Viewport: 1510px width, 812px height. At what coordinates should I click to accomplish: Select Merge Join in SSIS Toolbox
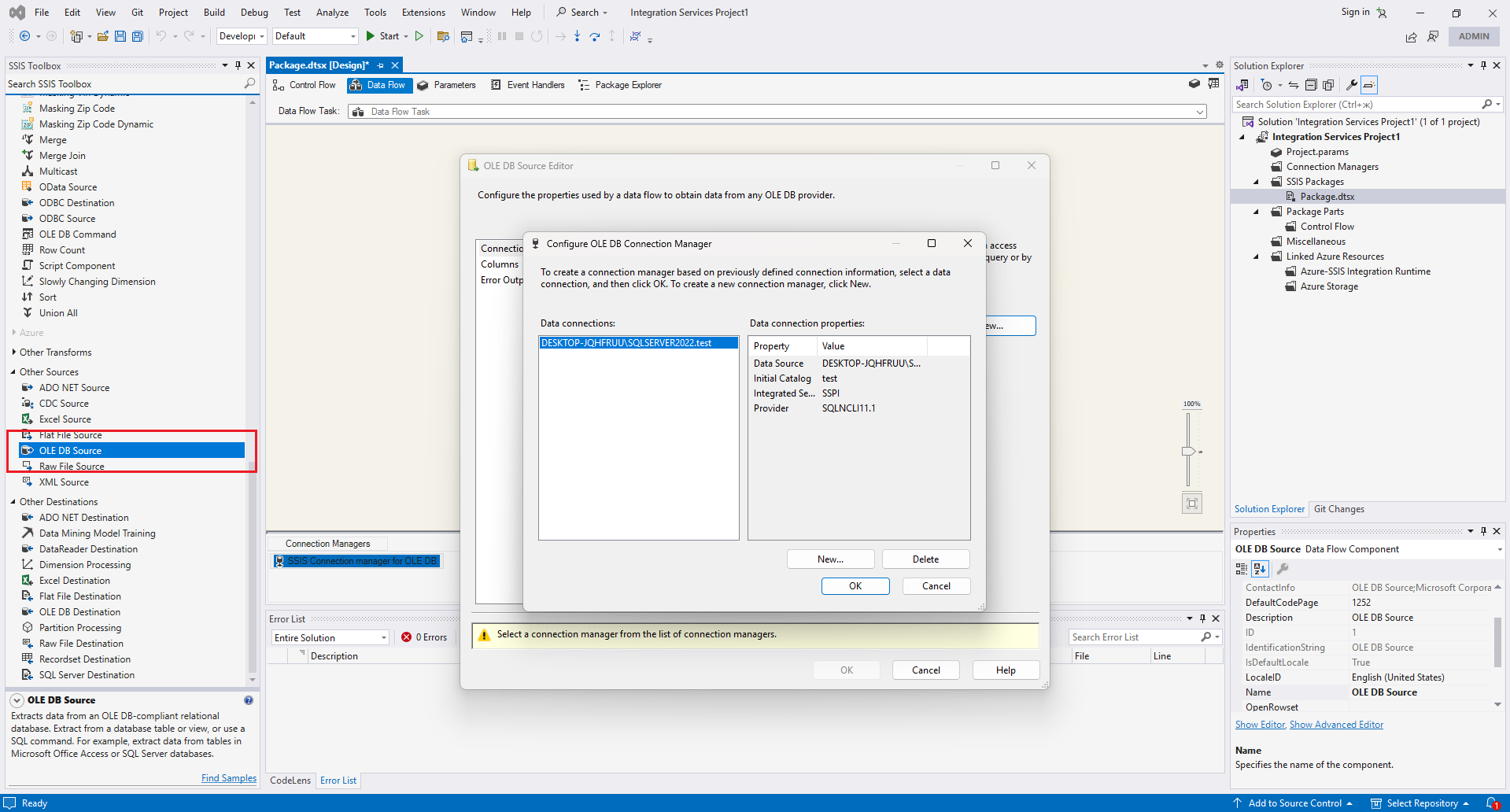click(x=62, y=156)
